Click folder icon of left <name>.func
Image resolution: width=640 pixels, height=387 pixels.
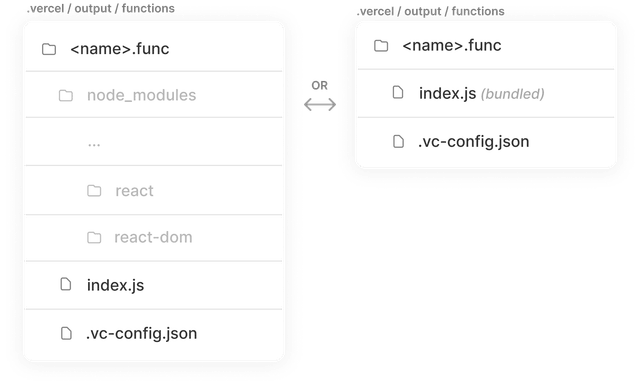pyautogui.click(x=49, y=49)
